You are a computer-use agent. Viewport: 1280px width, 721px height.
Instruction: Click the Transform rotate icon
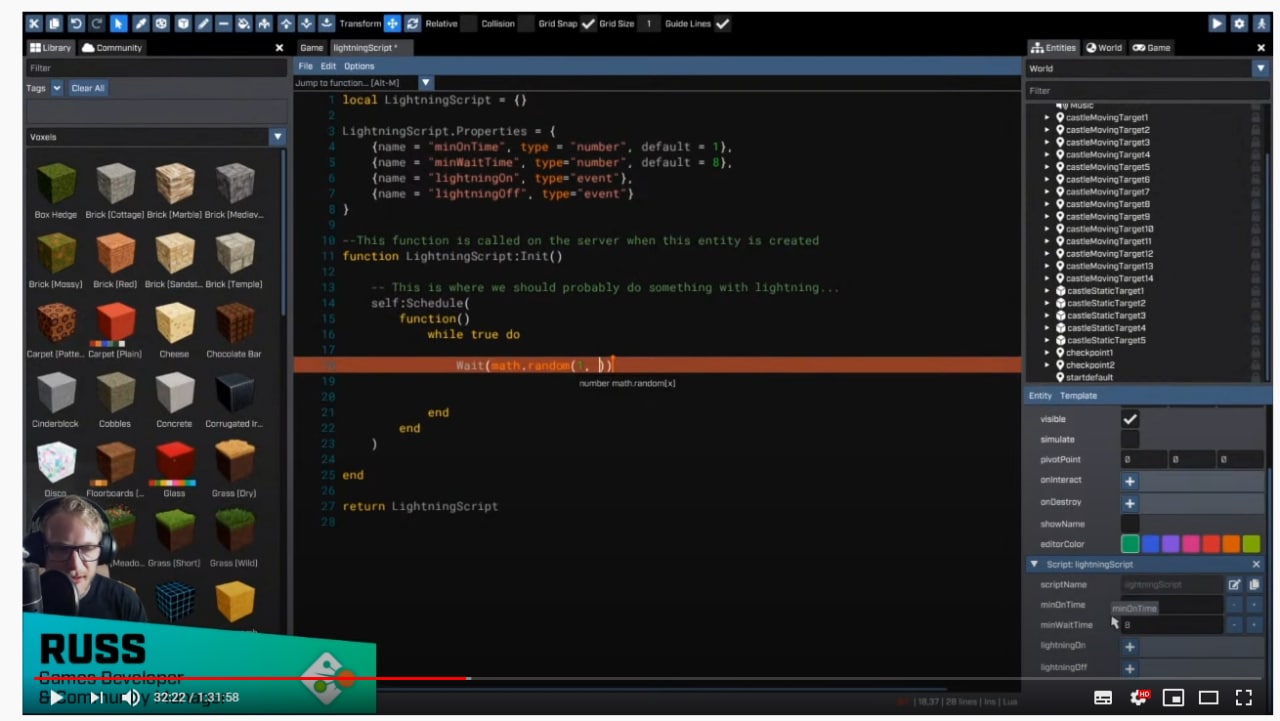(x=412, y=23)
